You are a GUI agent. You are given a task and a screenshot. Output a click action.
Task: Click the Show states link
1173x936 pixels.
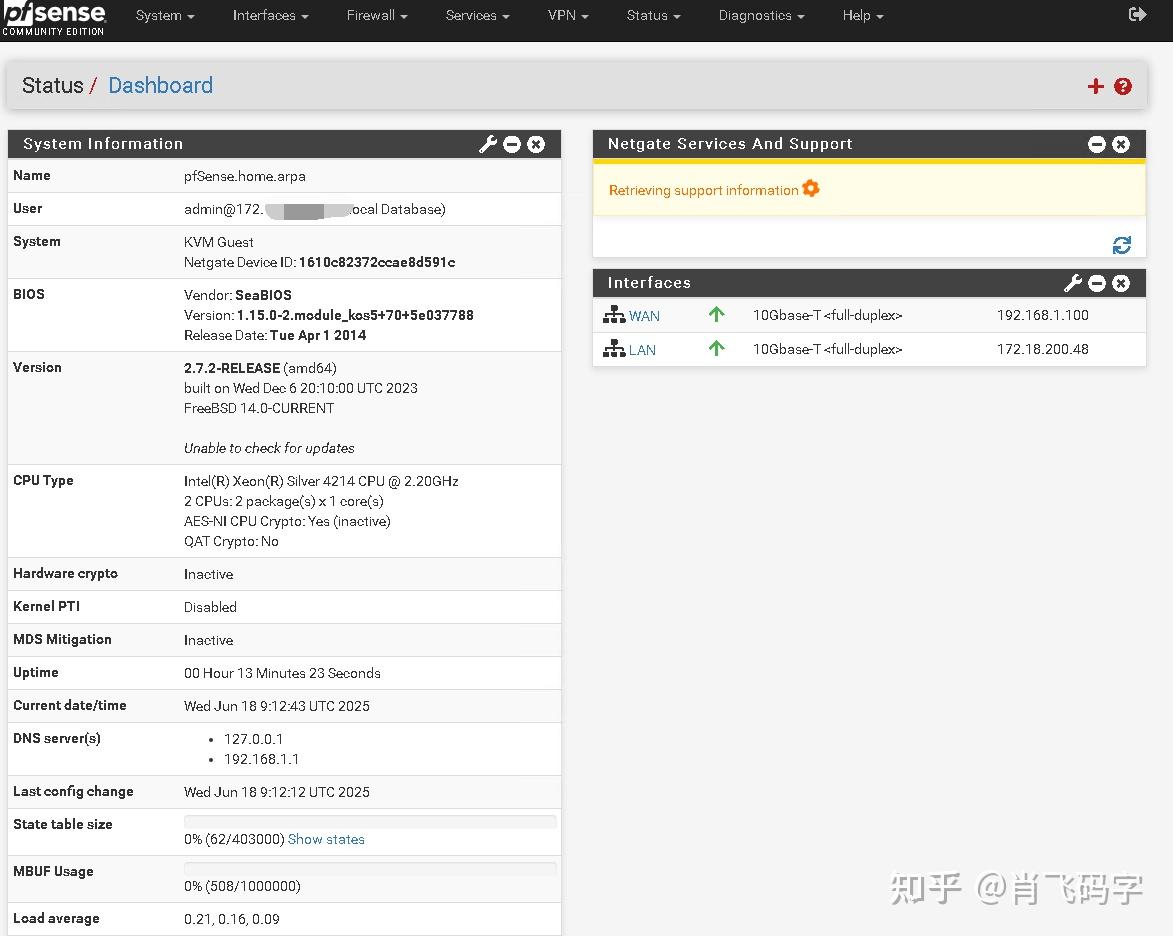click(x=326, y=839)
